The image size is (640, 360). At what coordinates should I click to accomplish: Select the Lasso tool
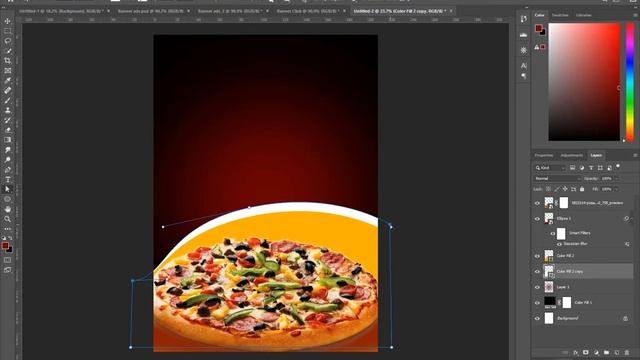click(x=7, y=41)
